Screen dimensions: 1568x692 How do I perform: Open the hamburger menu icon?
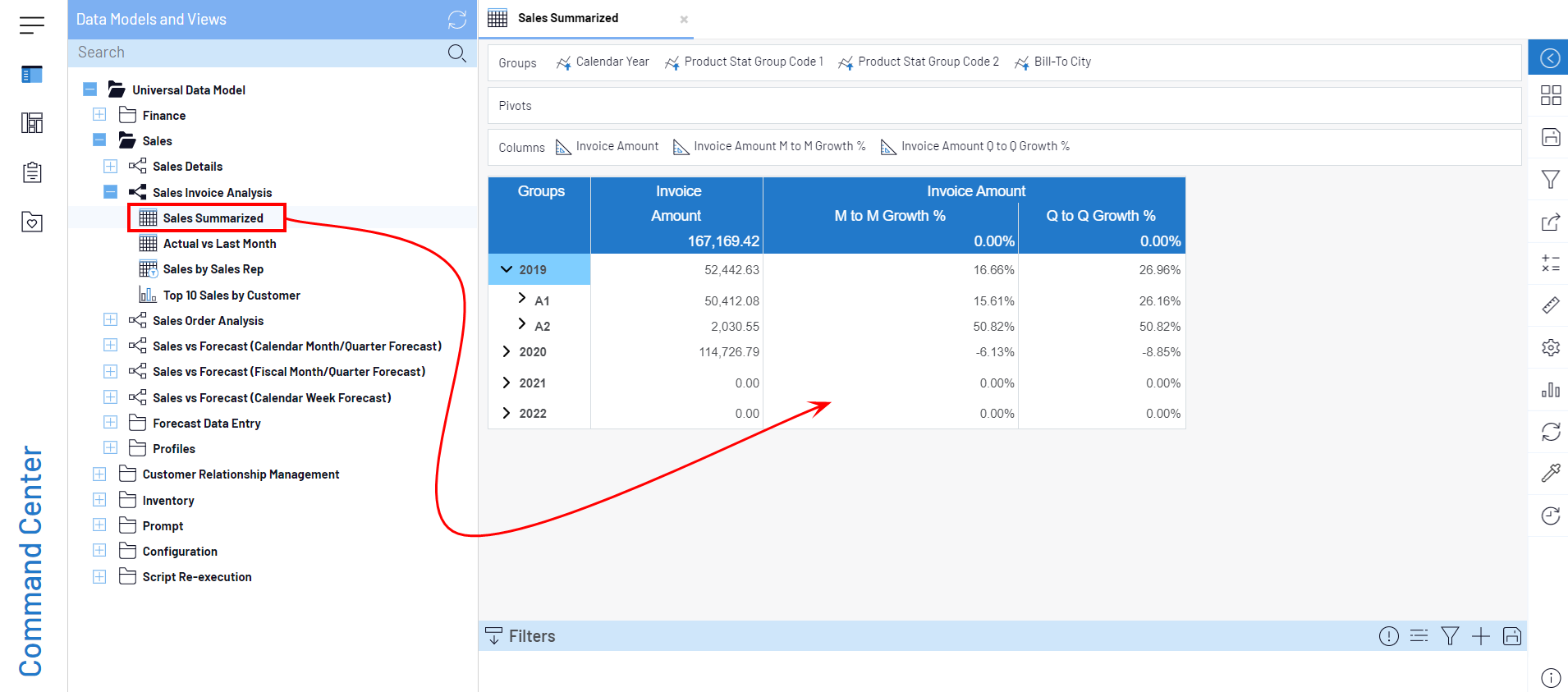click(32, 25)
